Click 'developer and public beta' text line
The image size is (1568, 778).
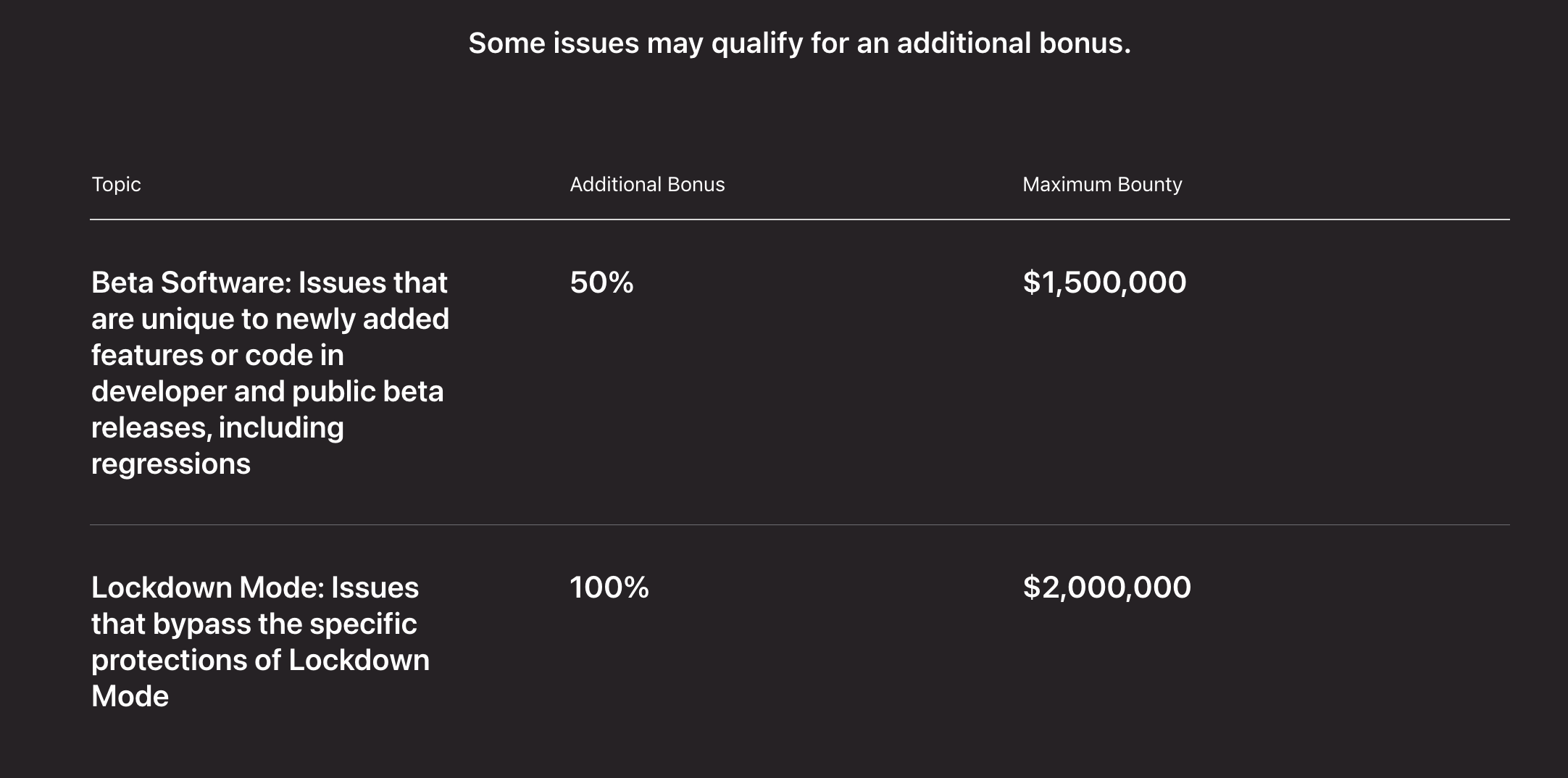click(267, 391)
